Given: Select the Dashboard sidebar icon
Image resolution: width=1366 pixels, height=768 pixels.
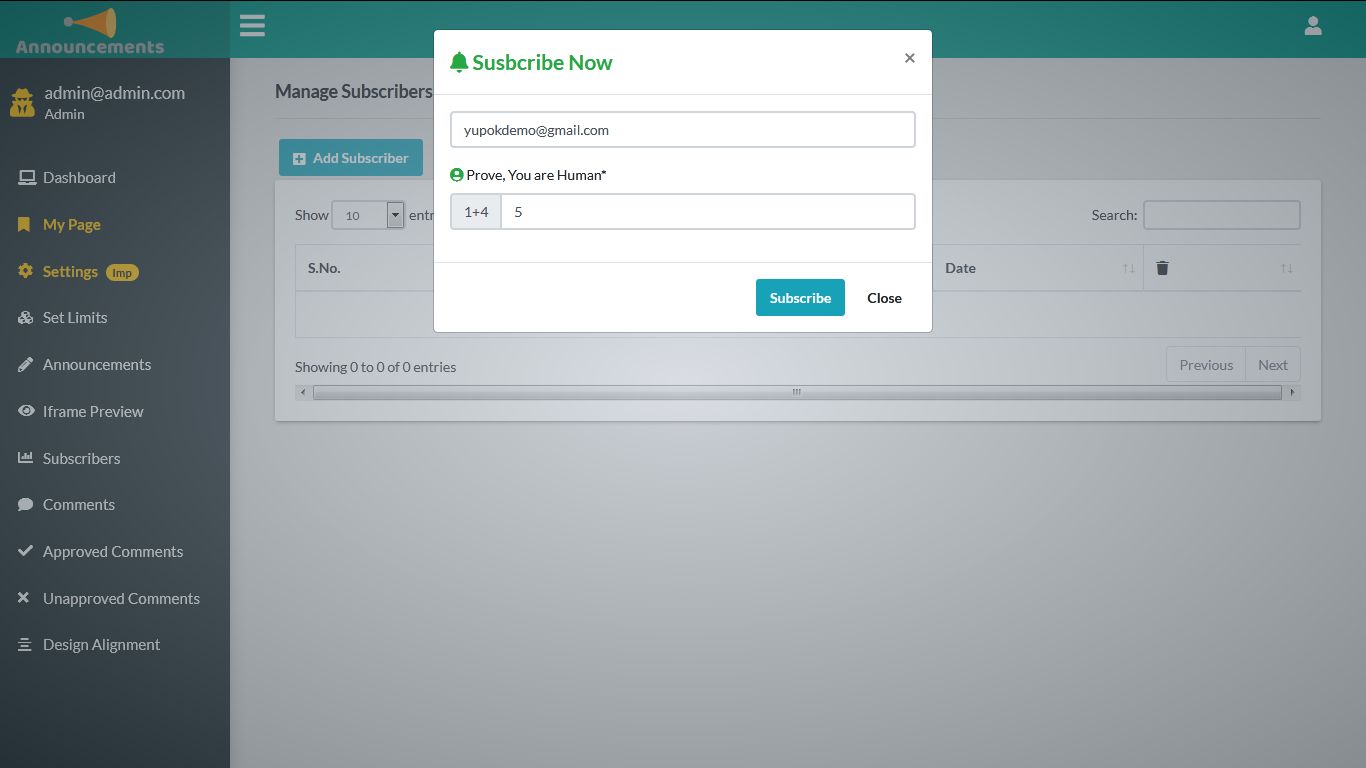Looking at the screenshot, I should click(x=25, y=177).
